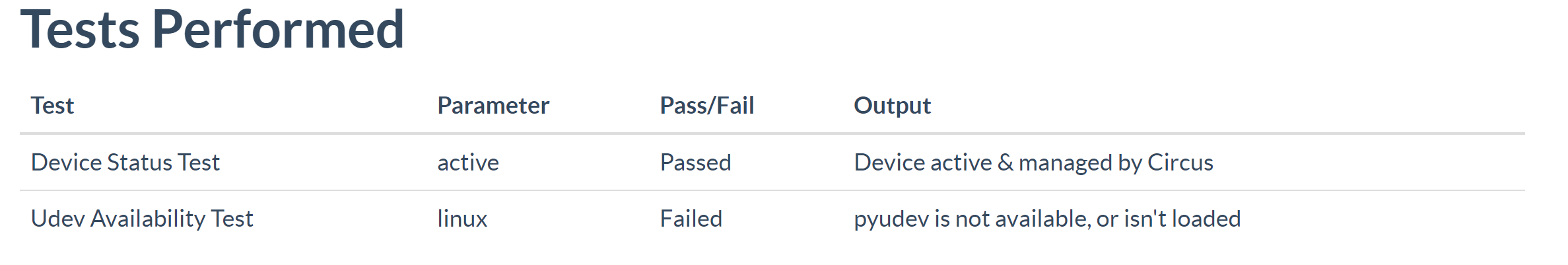1568x265 pixels.
Task: Click the Failed result cell
Action: [x=691, y=219]
